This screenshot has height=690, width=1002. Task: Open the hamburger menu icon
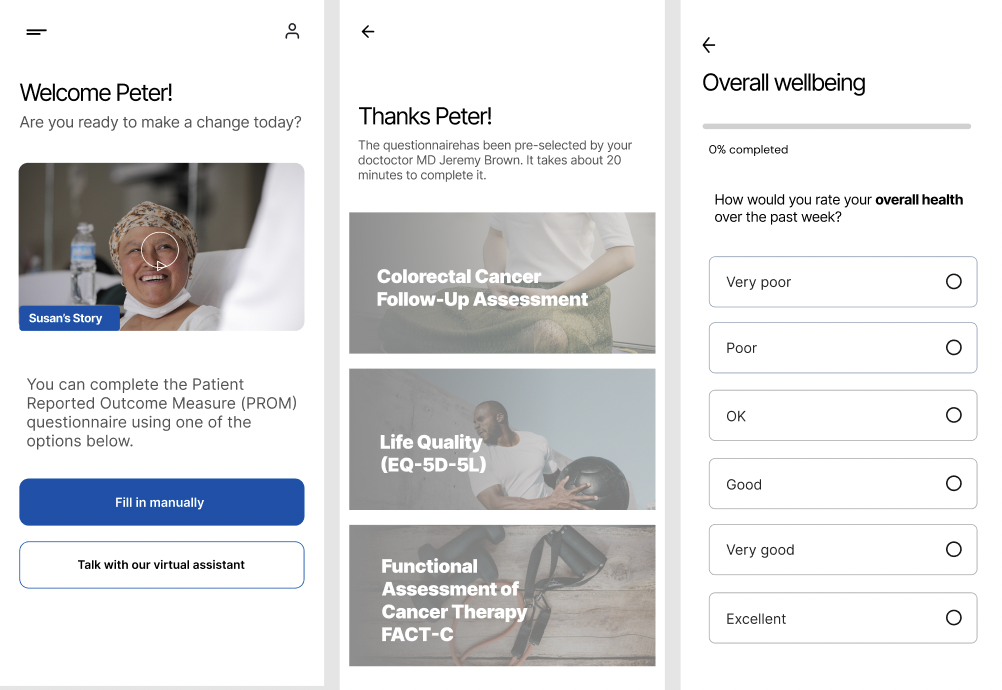pos(36,31)
